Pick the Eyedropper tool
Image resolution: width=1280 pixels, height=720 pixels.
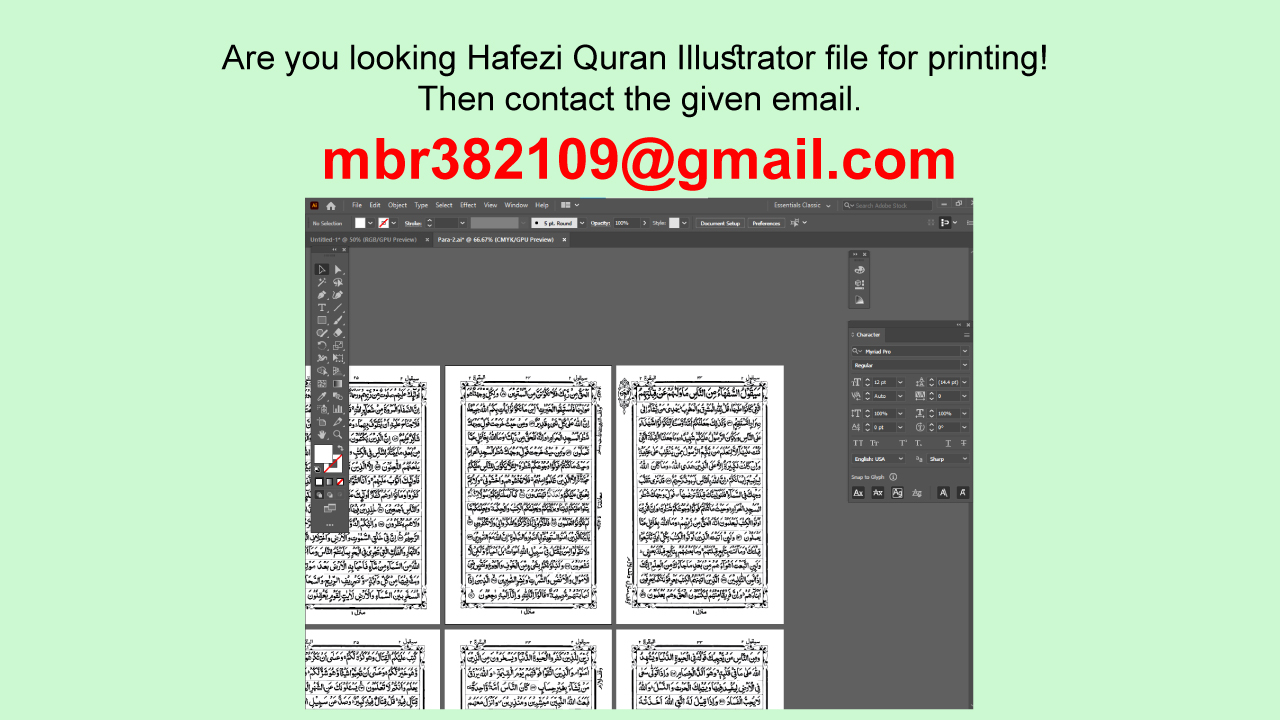pyautogui.click(x=322, y=396)
